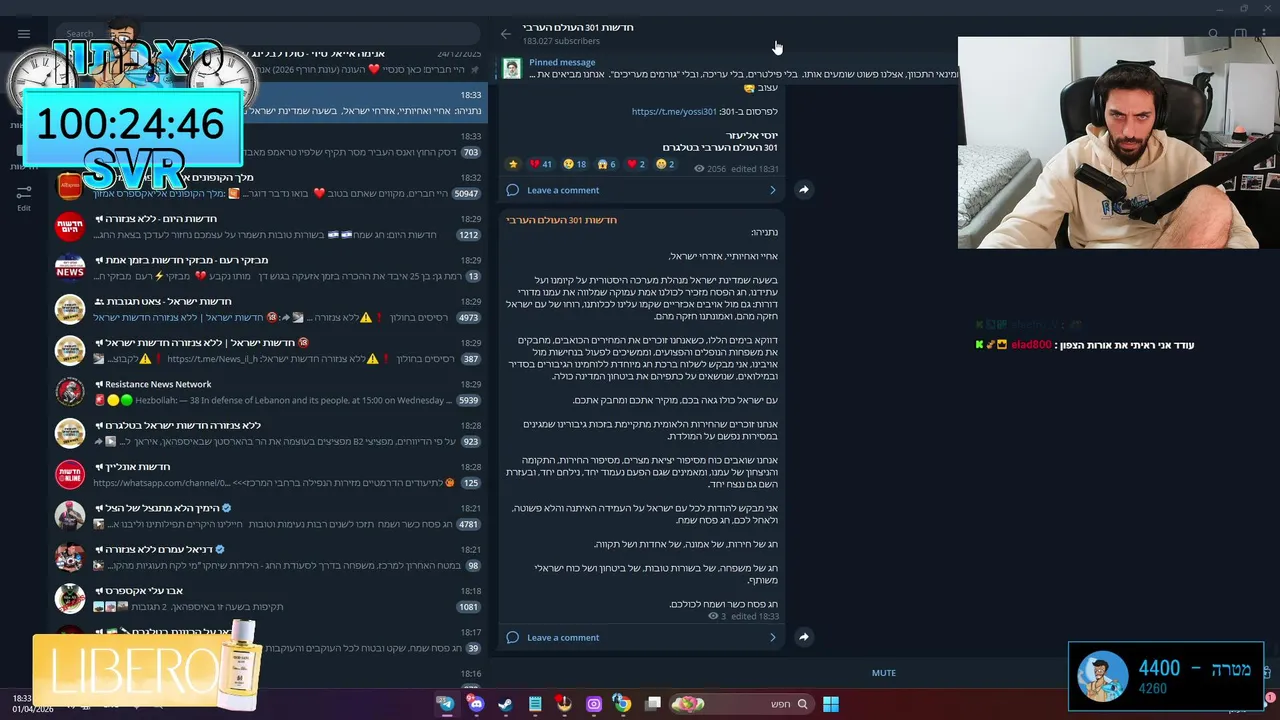Go back using the chat header arrow
Screen dimensions: 1280x720
coord(506,34)
